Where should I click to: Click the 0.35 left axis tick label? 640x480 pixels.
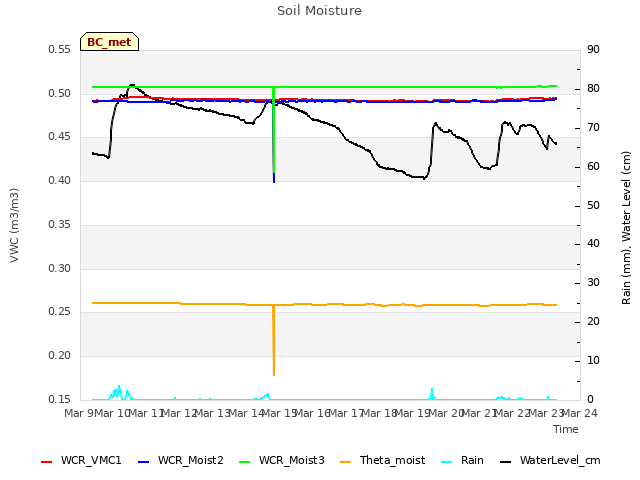pyautogui.click(x=59, y=224)
